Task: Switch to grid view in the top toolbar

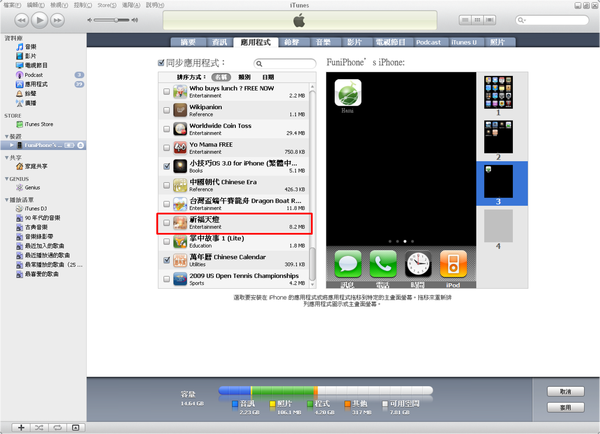Action: [477, 20]
